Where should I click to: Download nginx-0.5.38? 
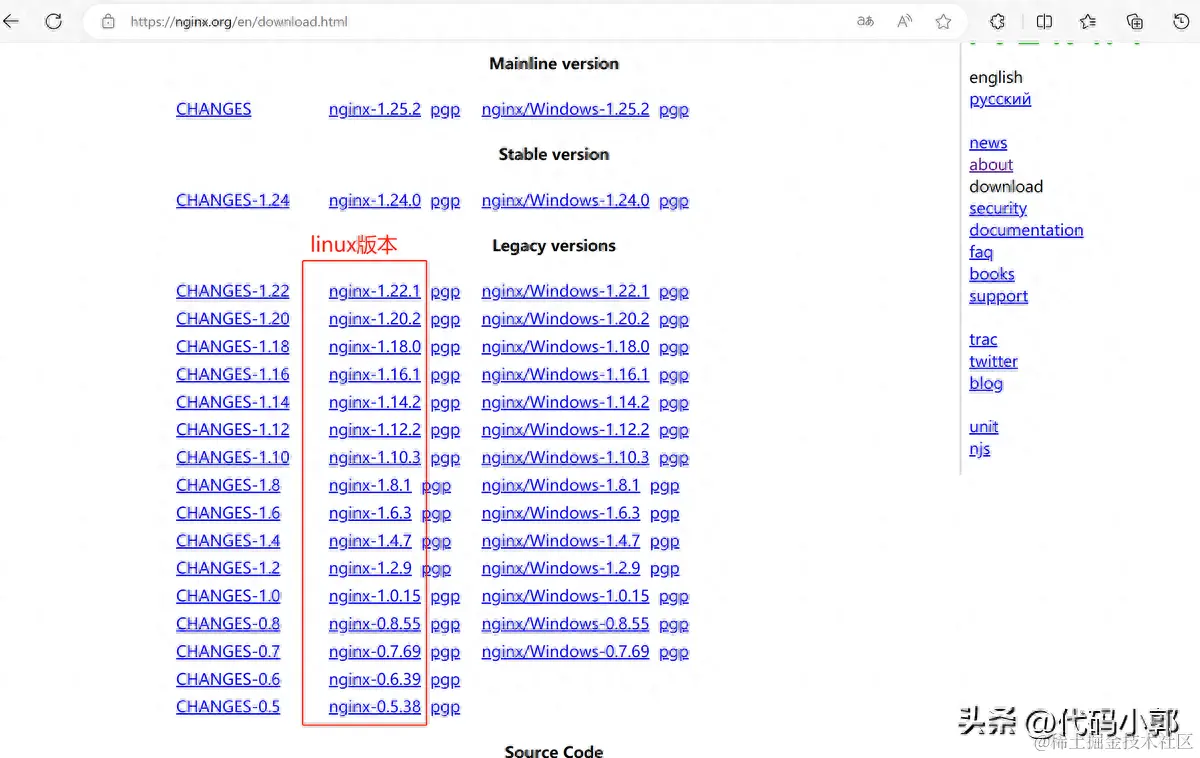375,707
